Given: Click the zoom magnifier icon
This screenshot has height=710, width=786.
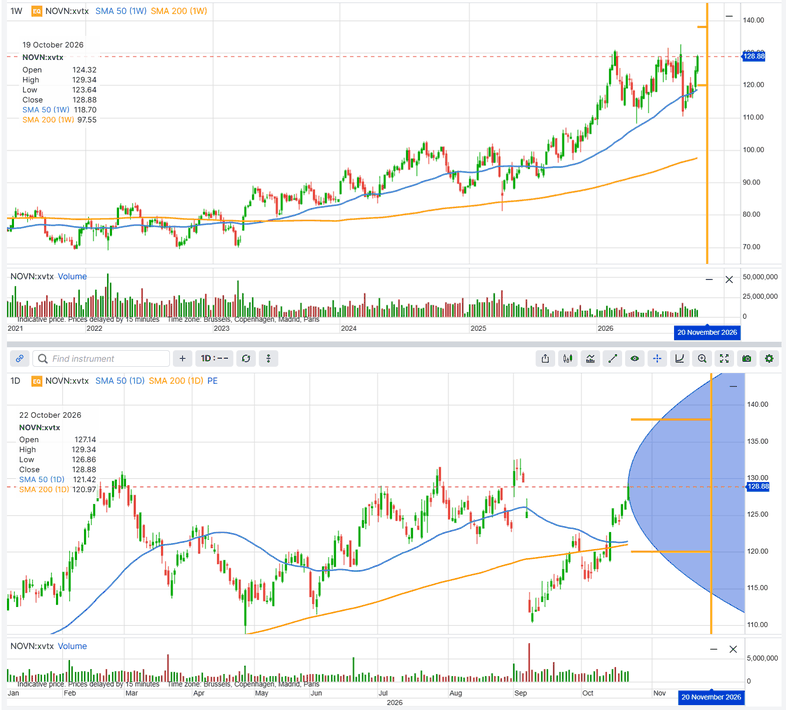Looking at the screenshot, I should 702,359.
